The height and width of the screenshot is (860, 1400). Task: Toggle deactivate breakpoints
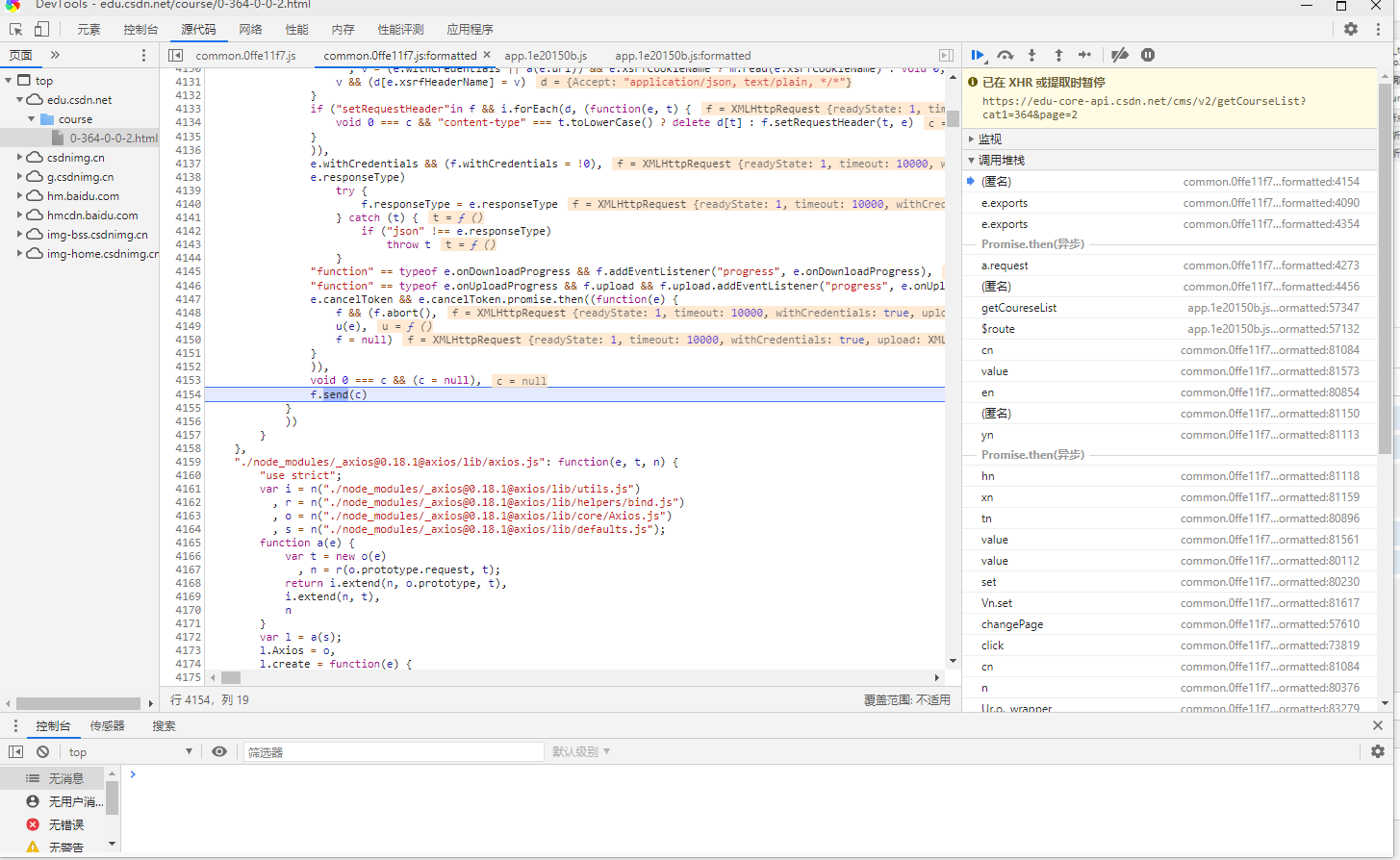click(x=1119, y=55)
